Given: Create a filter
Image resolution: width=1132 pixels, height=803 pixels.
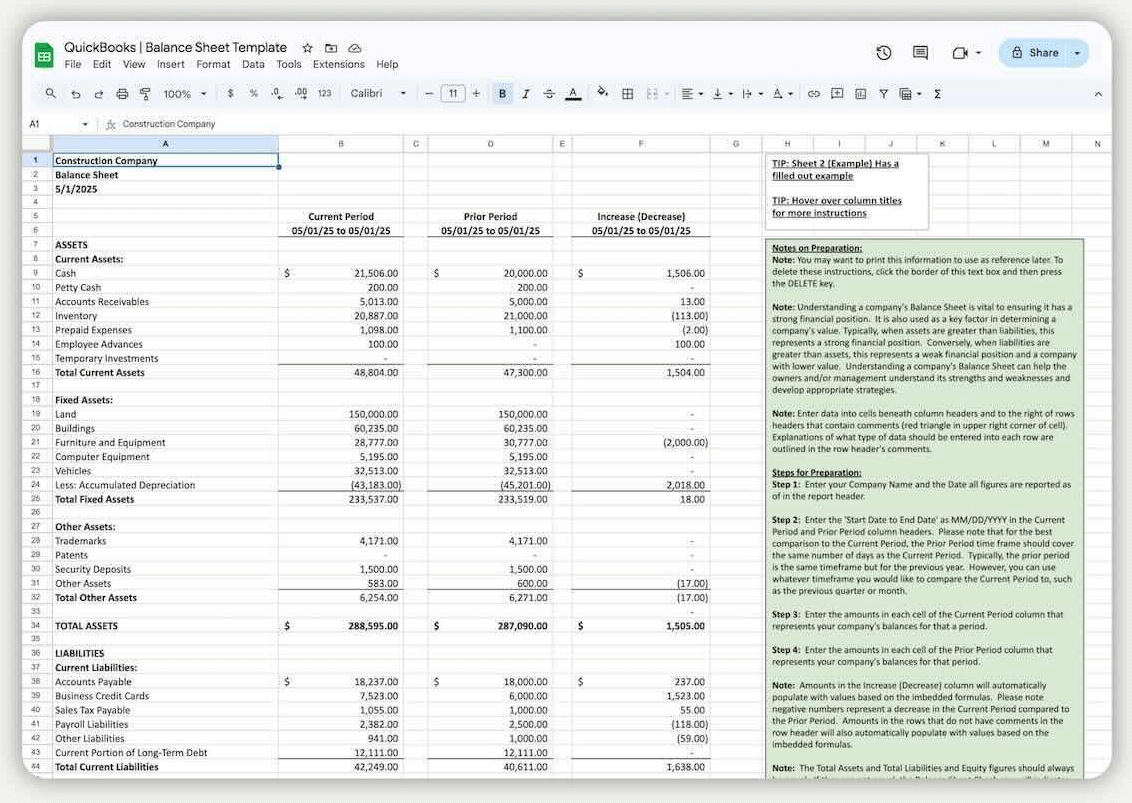Looking at the screenshot, I should 884,94.
